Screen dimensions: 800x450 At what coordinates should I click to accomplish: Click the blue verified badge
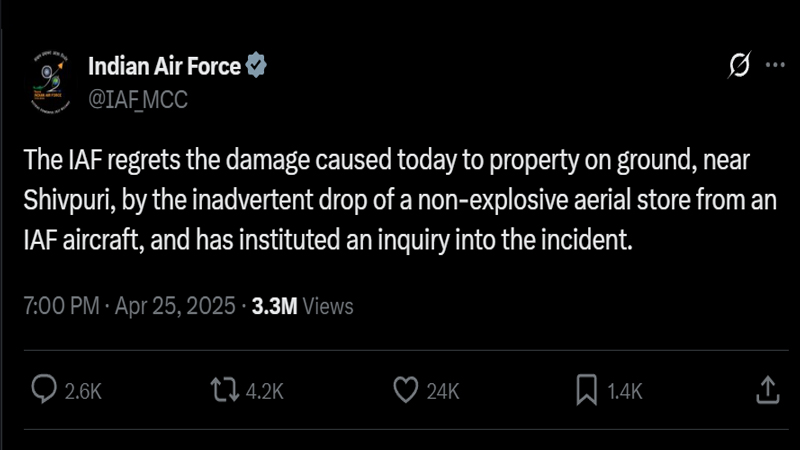click(257, 67)
